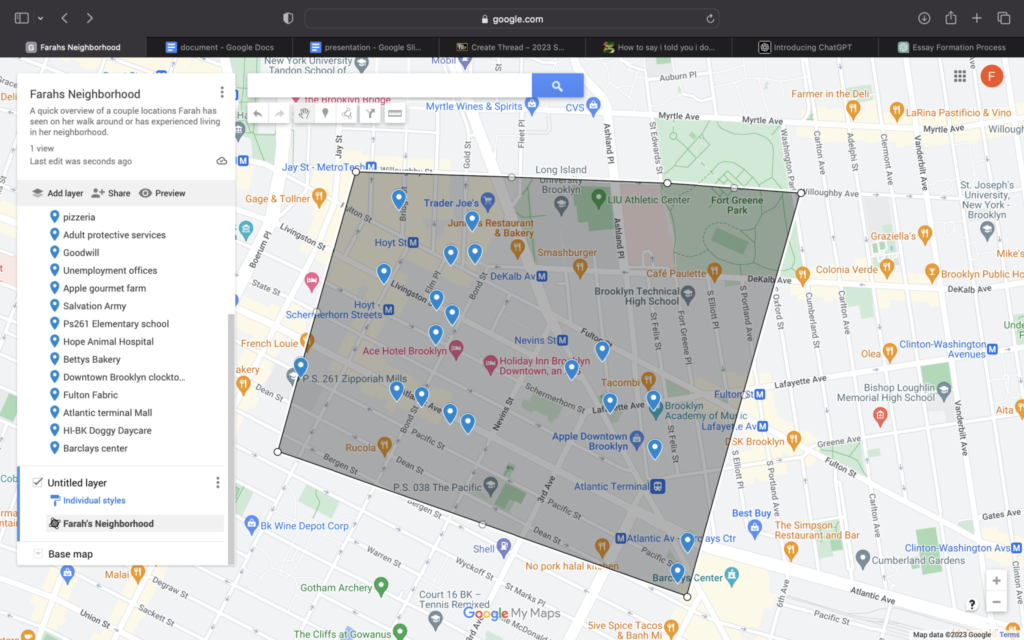1024x640 pixels.
Task: Open Safari's share menu
Action: 951,18
